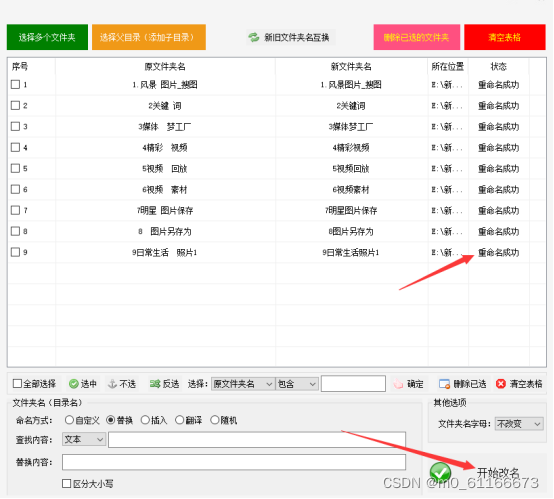
Task: Check the row 6 checkbox for 6视频素材
Action: [x=15, y=189]
